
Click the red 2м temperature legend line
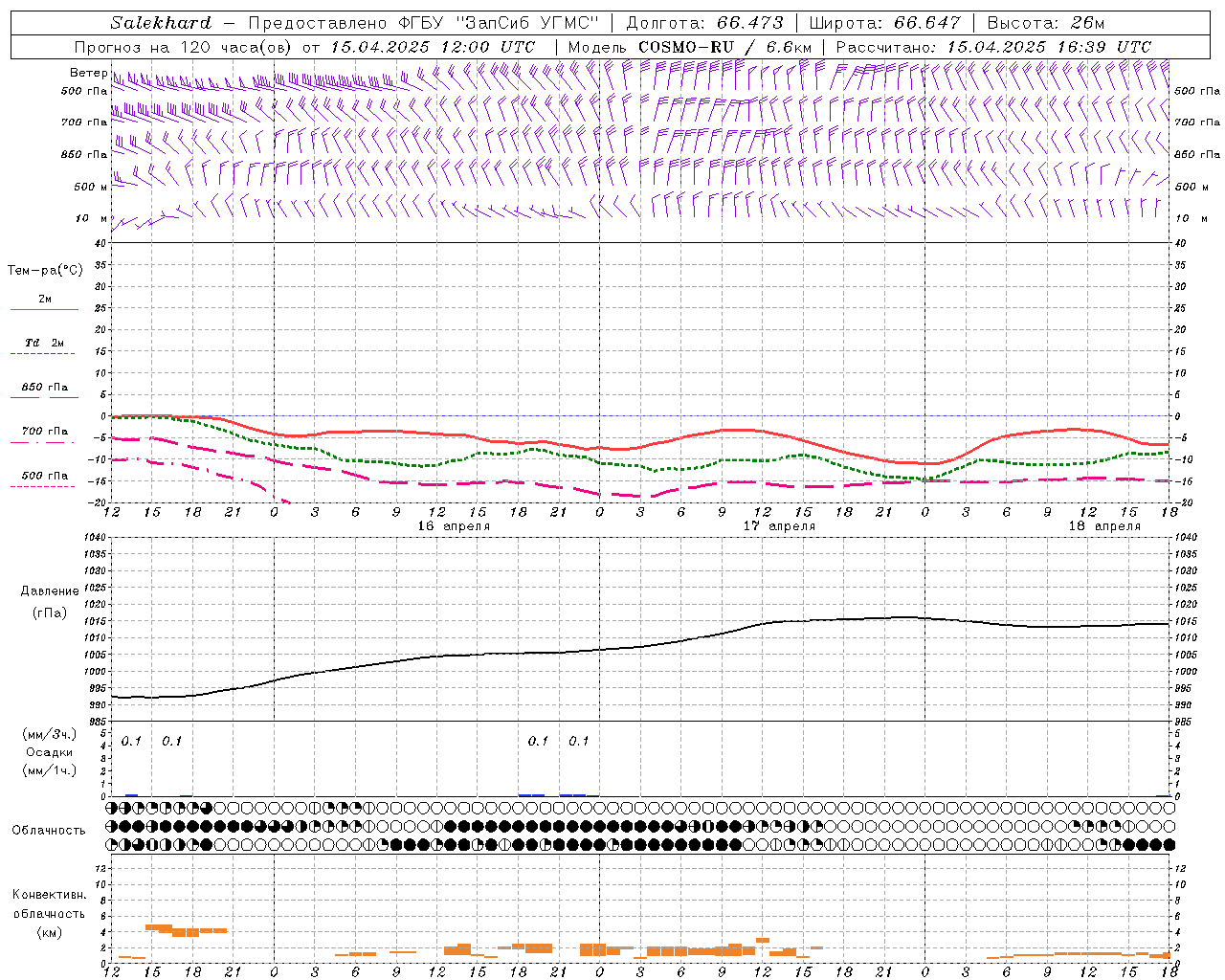pos(44,309)
